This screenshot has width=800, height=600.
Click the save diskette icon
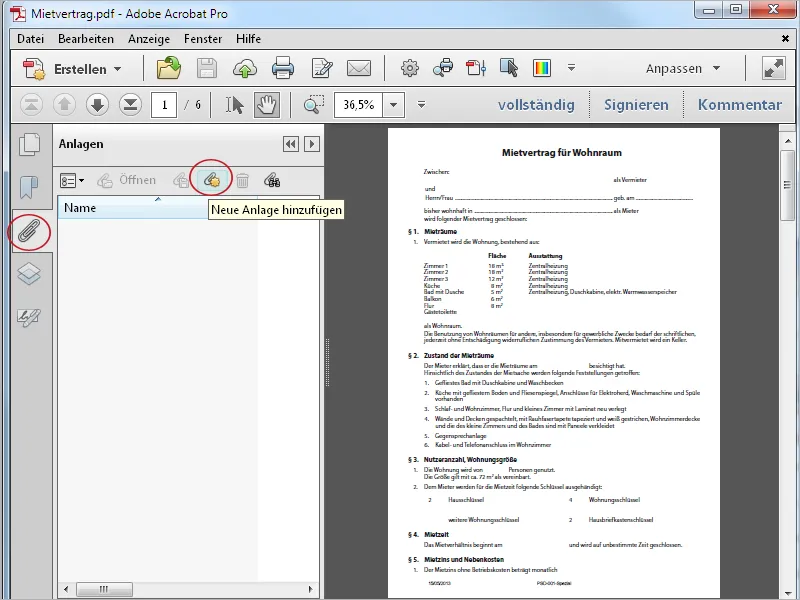tap(207, 68)
